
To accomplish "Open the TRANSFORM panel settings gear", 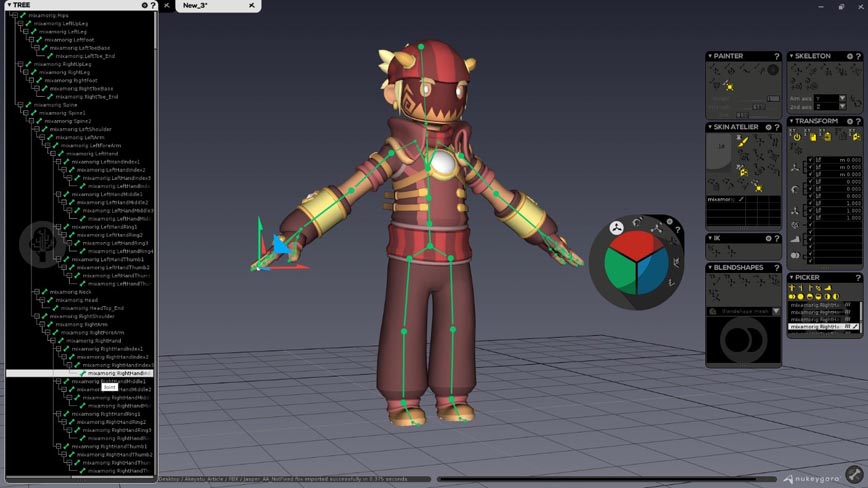I will (850, 121).
